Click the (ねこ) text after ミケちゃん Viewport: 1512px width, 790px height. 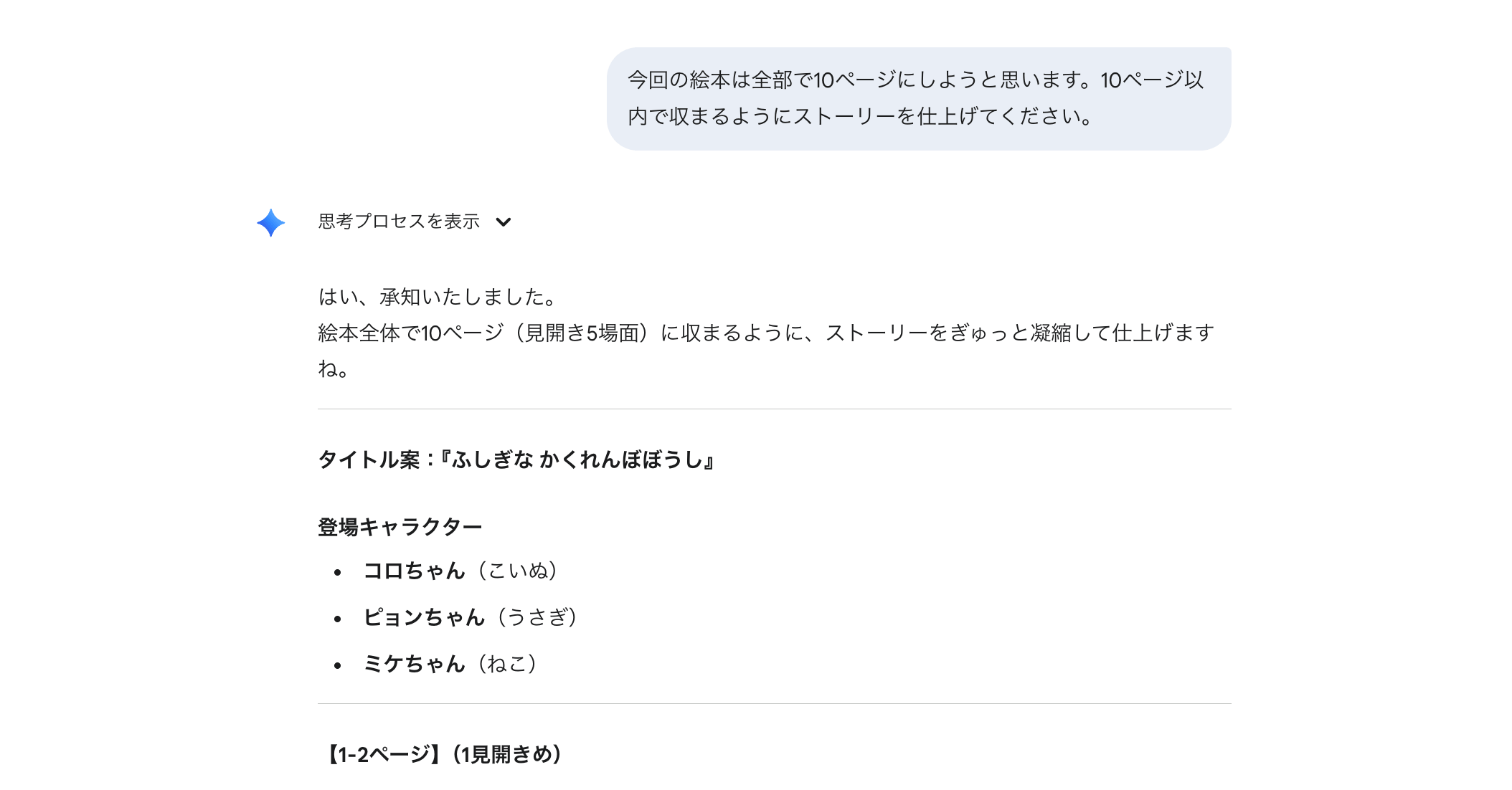pyautogui.click(x=508, y=664)
